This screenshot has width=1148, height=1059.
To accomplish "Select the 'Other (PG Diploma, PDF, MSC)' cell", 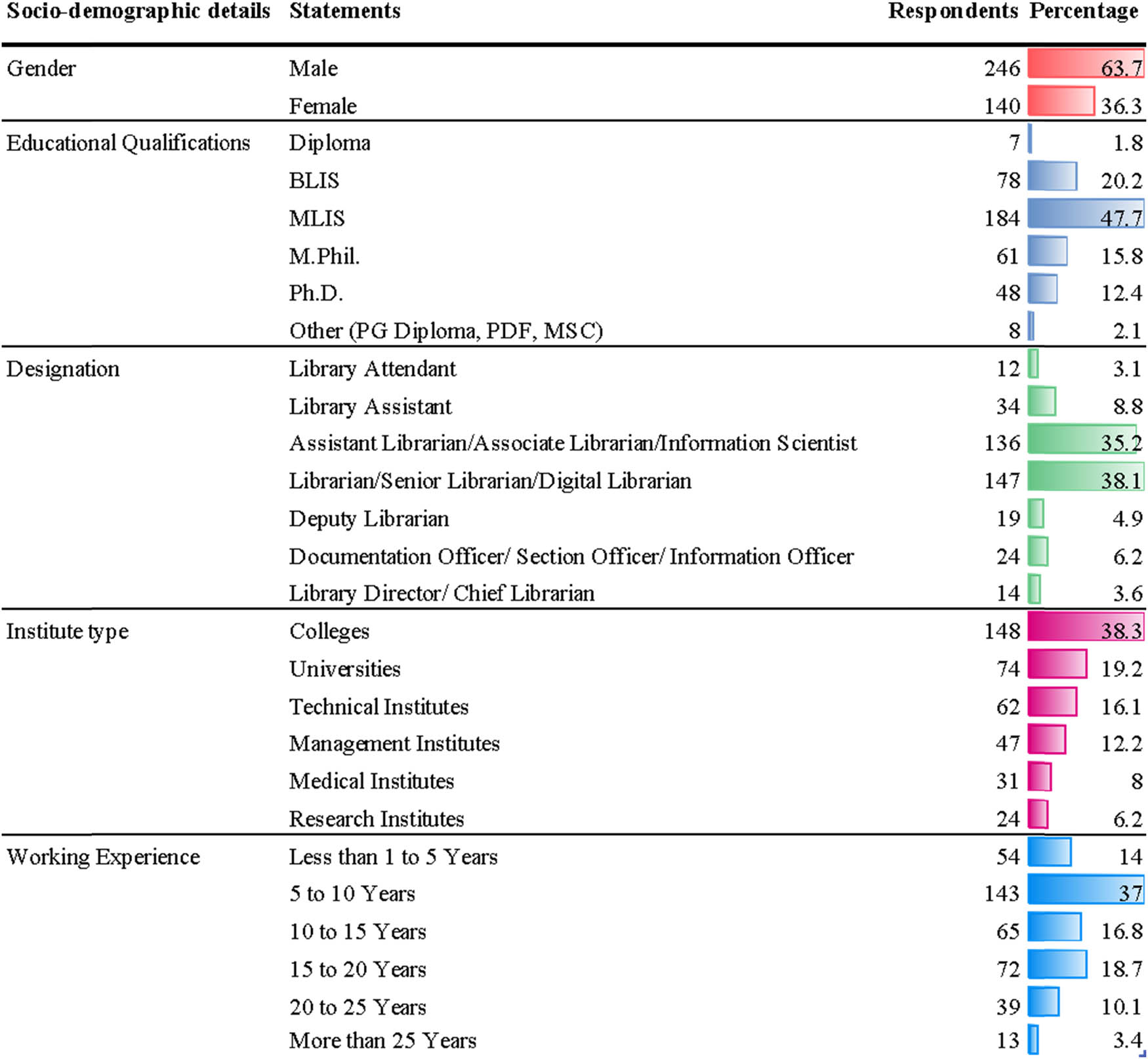I will pos(445,331).
